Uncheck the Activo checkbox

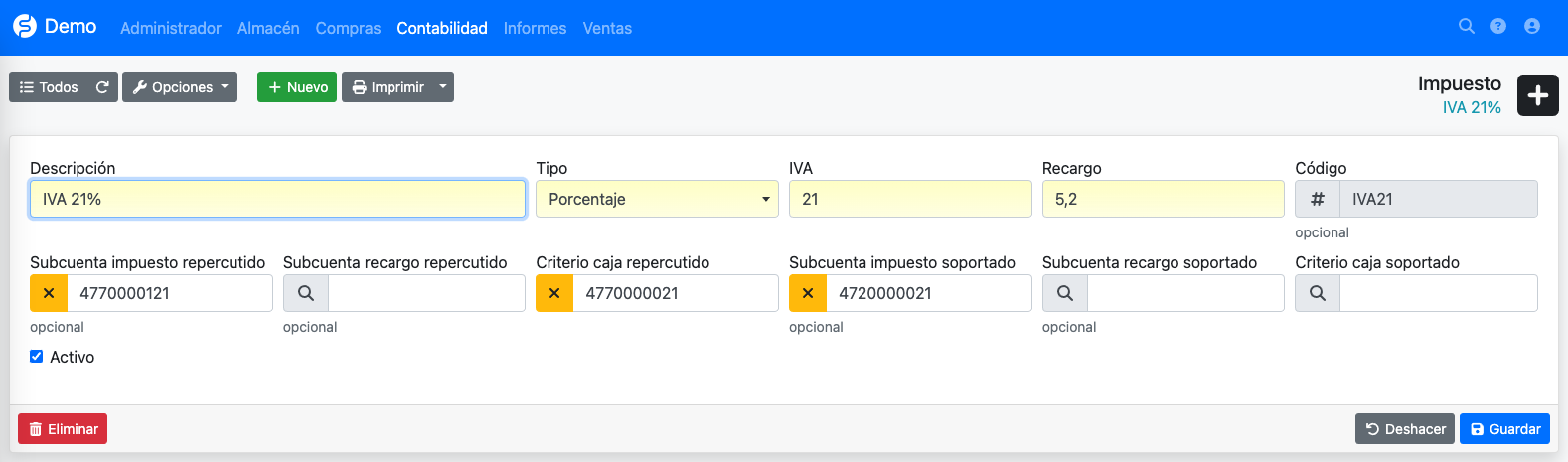[x=37, y=357]
